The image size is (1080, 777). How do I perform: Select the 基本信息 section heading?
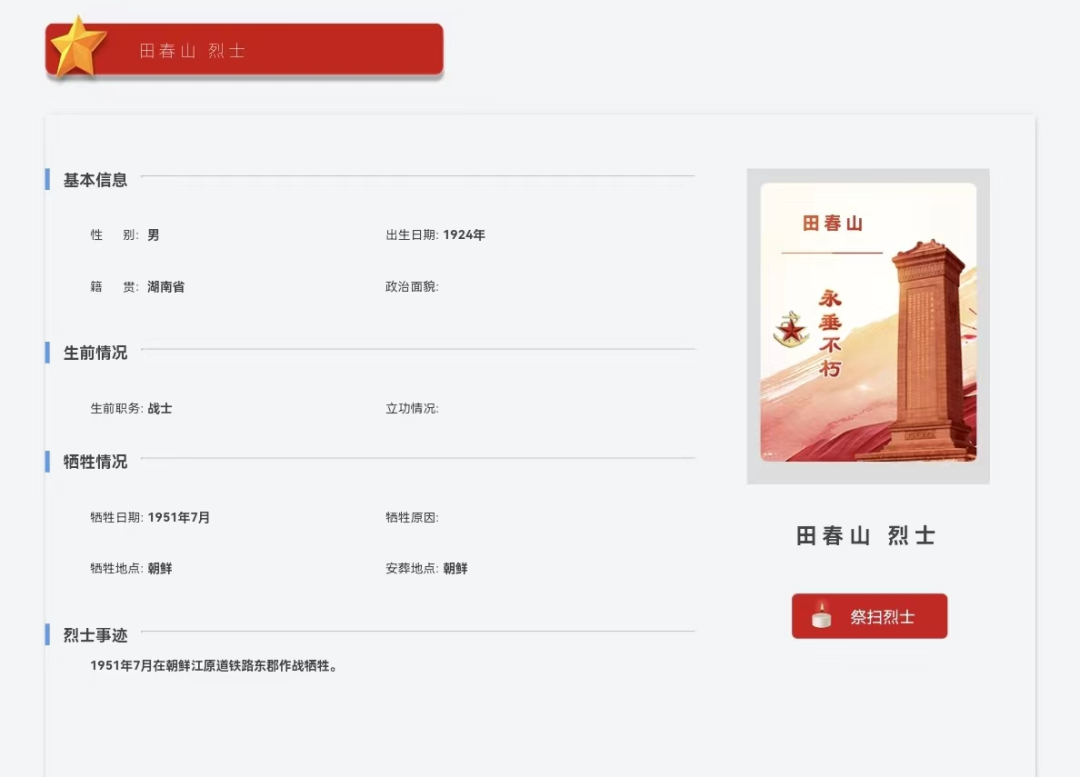(95, 180)
